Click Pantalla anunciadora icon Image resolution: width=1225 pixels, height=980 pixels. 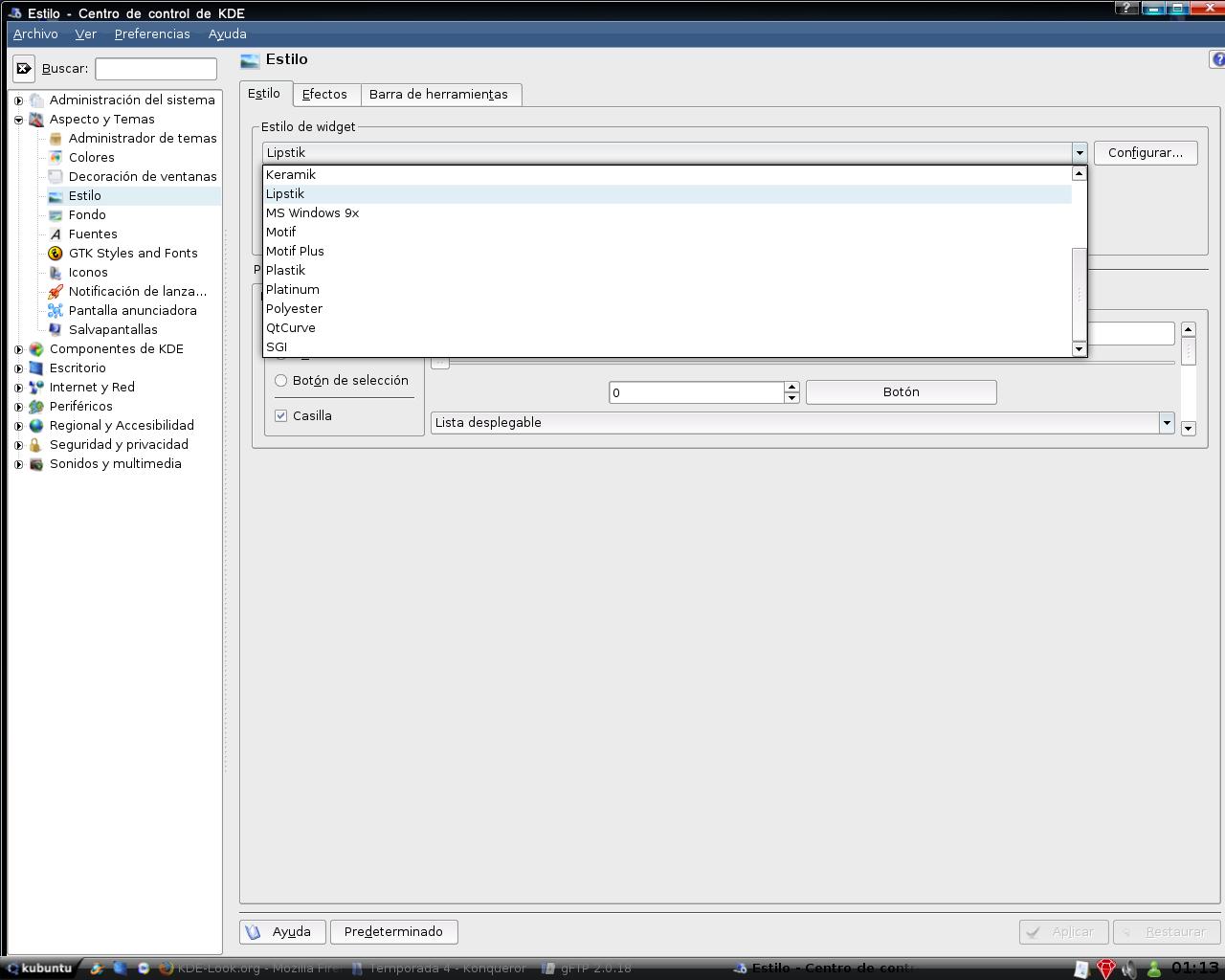point(56,311)
